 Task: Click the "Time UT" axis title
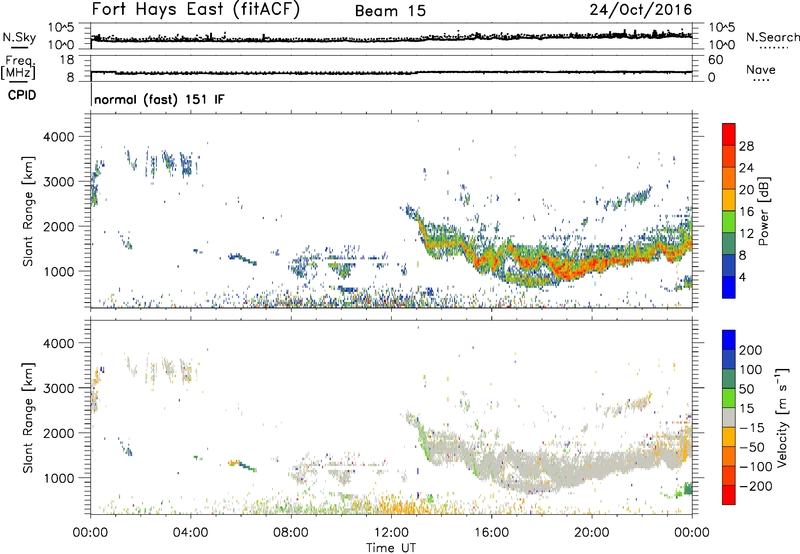click(x=391, y=548)
